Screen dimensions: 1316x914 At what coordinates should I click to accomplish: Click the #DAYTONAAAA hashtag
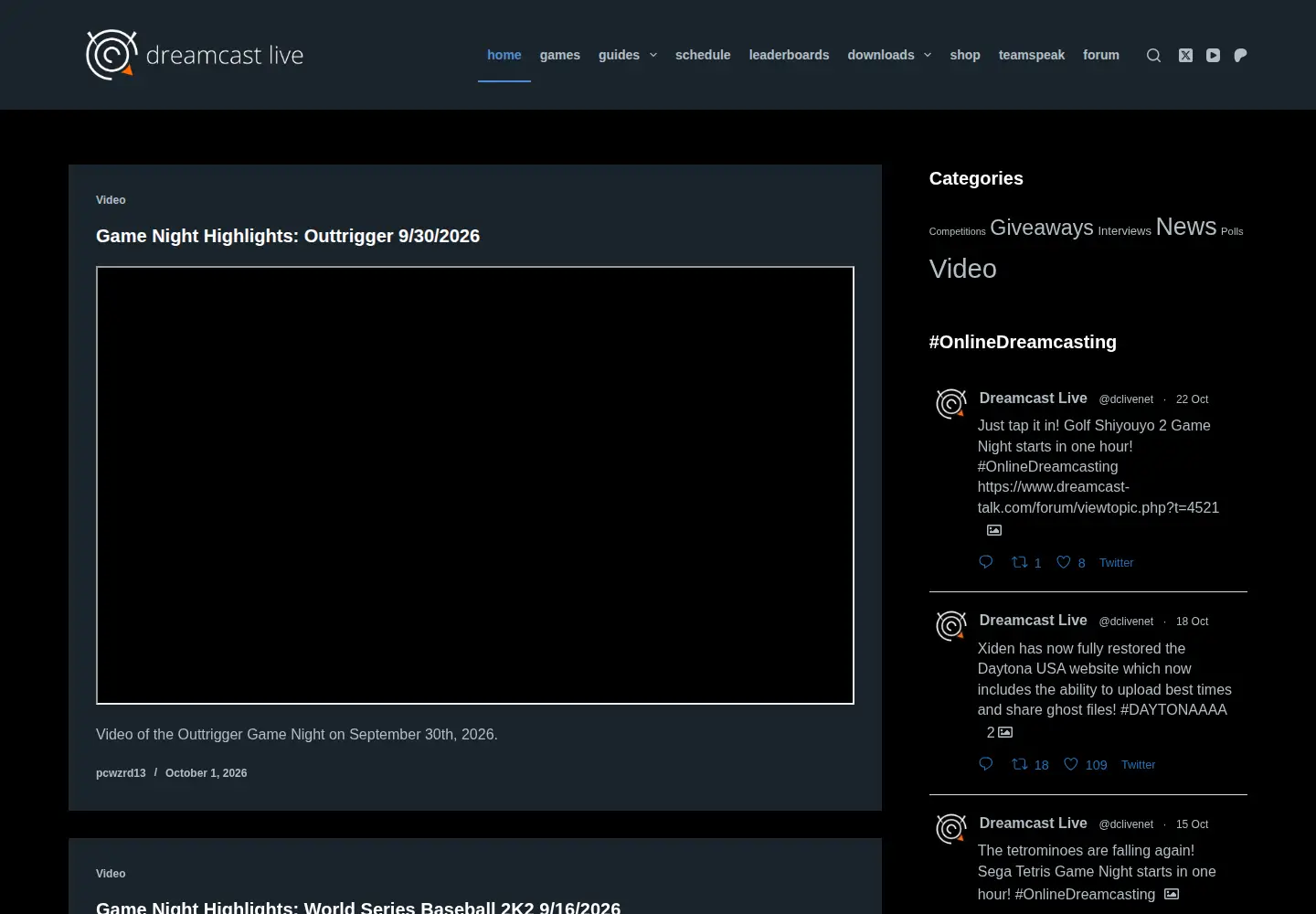[x=1173, y=709]
